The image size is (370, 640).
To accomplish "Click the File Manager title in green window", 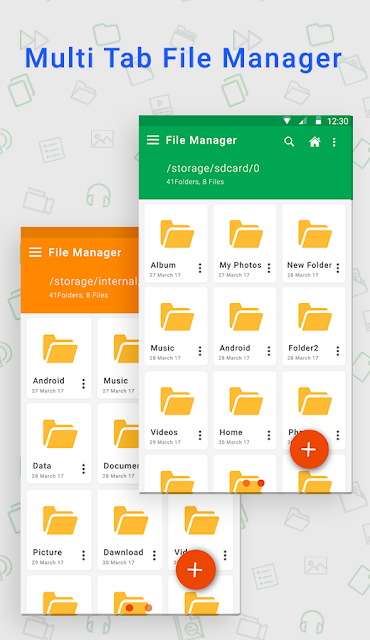I will (201, 140).
